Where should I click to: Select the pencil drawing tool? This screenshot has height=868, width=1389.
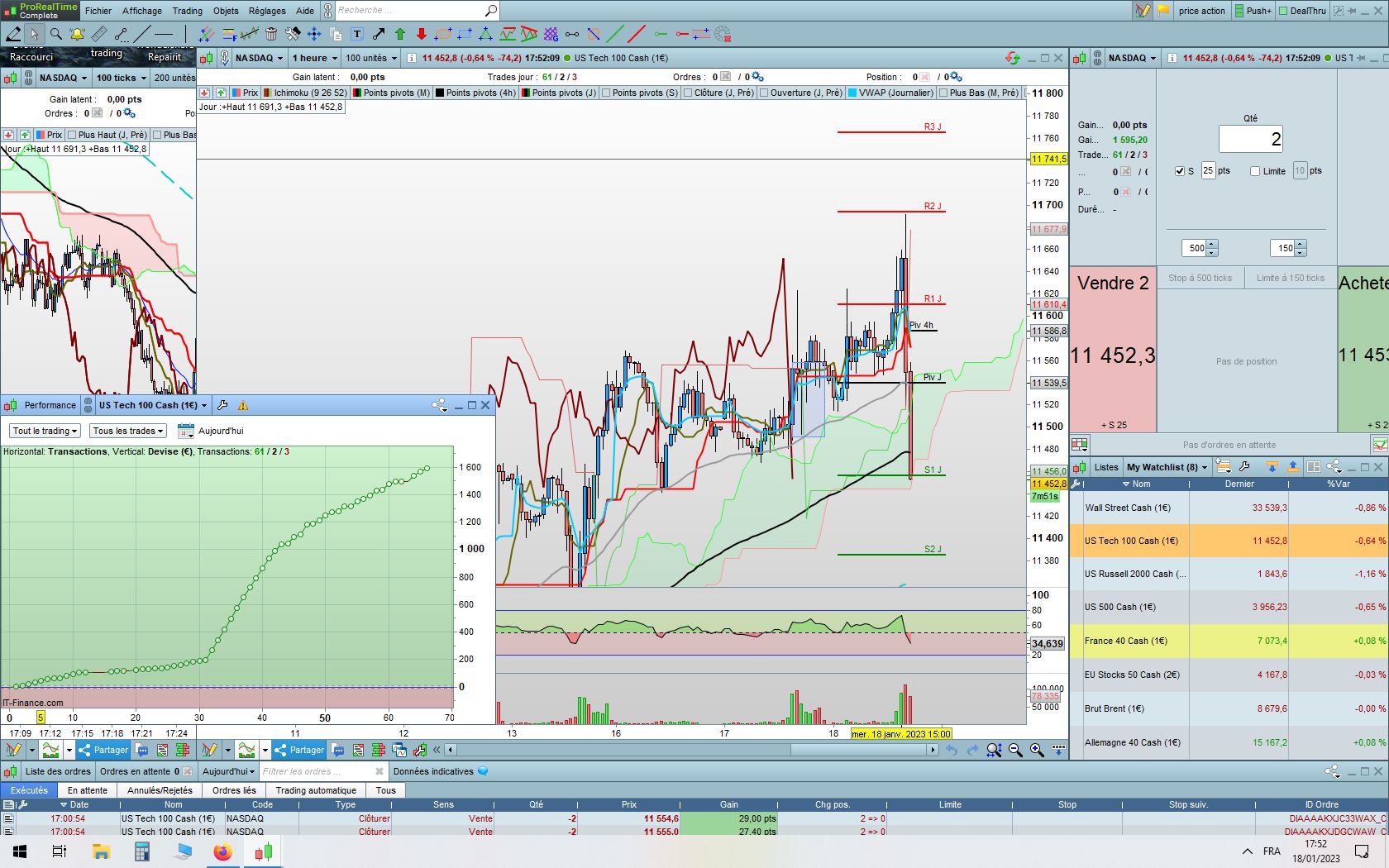tap(13, 34)
